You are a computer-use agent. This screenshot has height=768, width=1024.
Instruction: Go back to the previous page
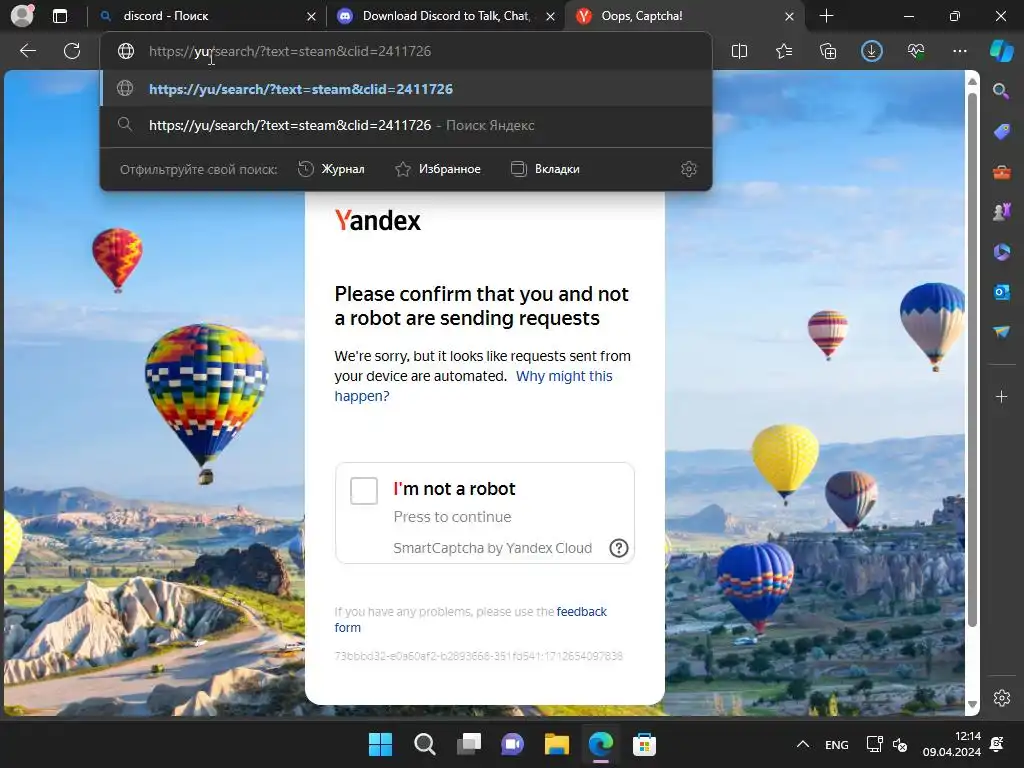pyautogui.click(x=28, y=51)
